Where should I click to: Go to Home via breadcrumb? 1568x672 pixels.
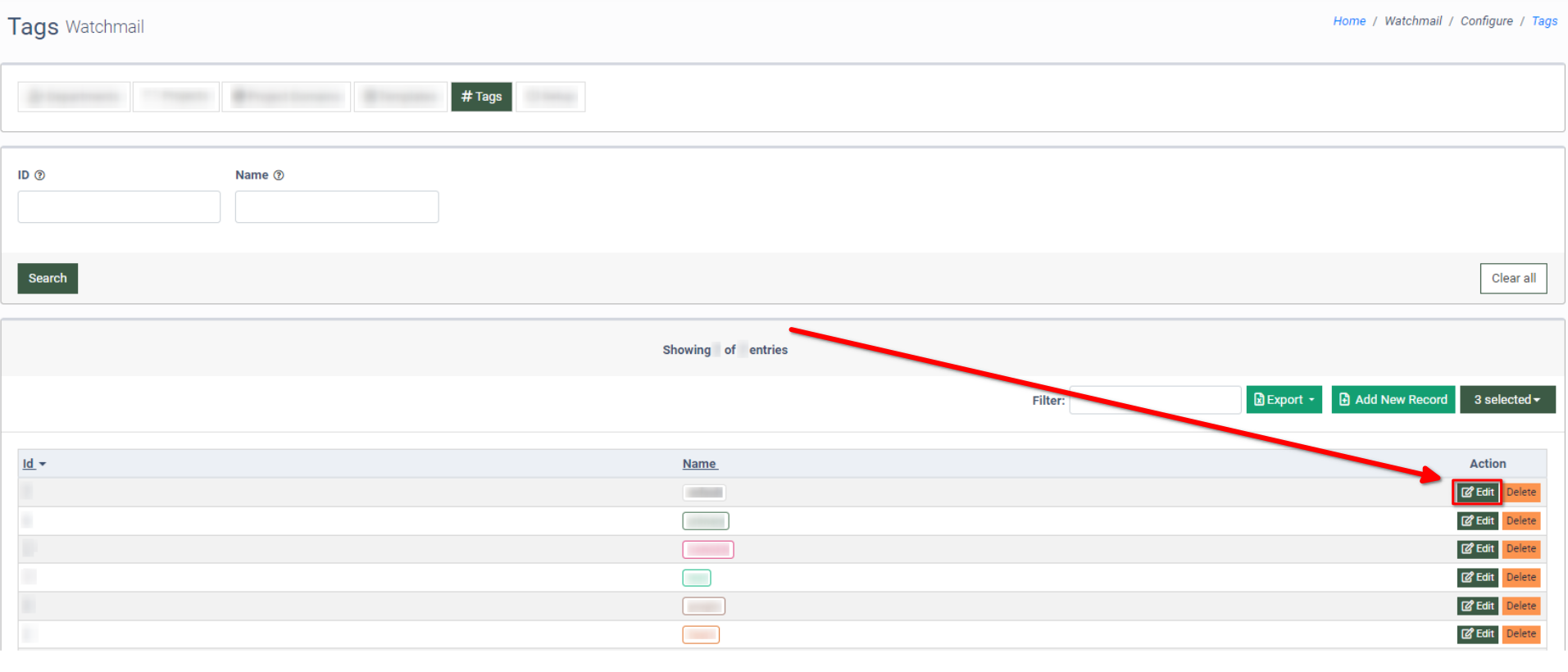coord(1348,21)
